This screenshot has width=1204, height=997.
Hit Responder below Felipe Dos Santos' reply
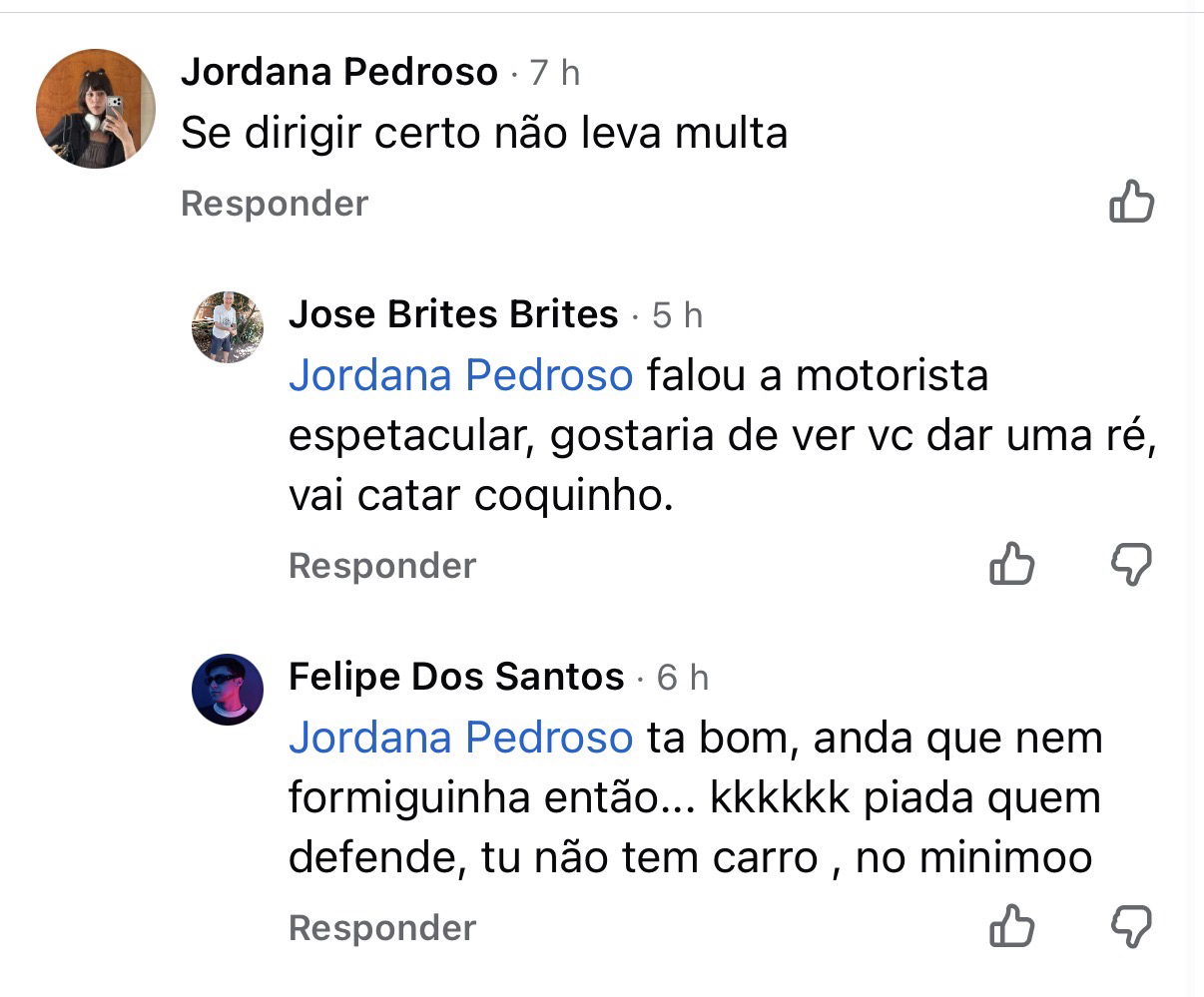[x=382, y=928]
